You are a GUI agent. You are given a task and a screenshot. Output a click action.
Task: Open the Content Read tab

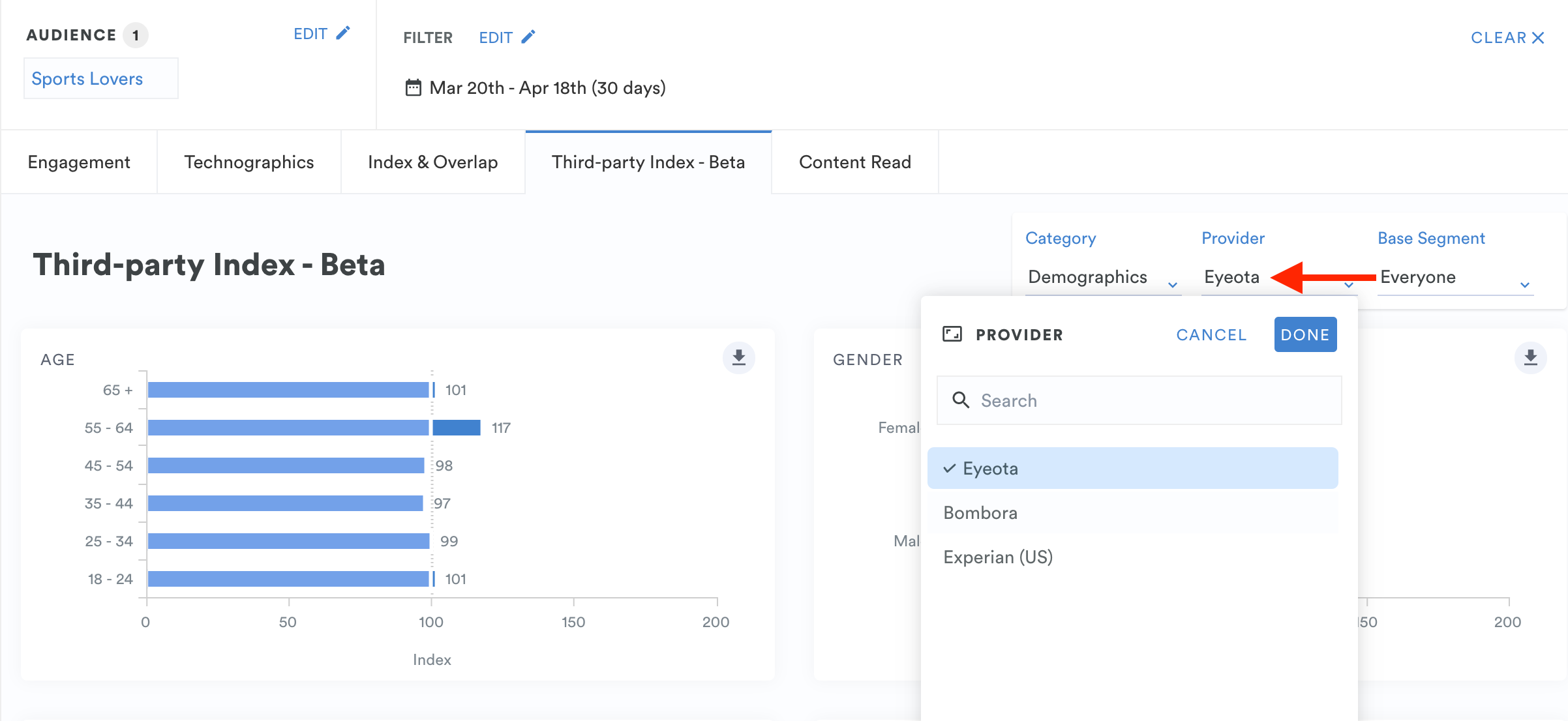click(x=855, y=162)
